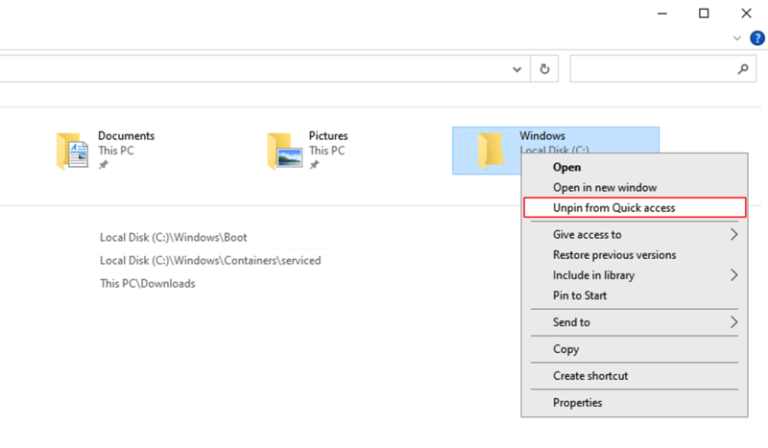Click the pin icon under Pictures
The width and height of the screenshot is (768, 448).
point(314,165)
